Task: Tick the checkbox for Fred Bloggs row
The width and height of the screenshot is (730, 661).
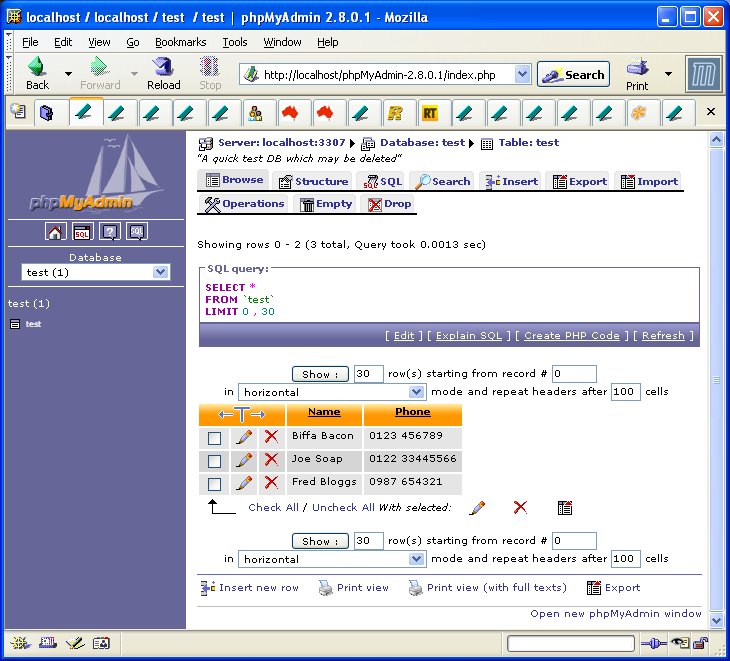Action: tap(214, 484)
